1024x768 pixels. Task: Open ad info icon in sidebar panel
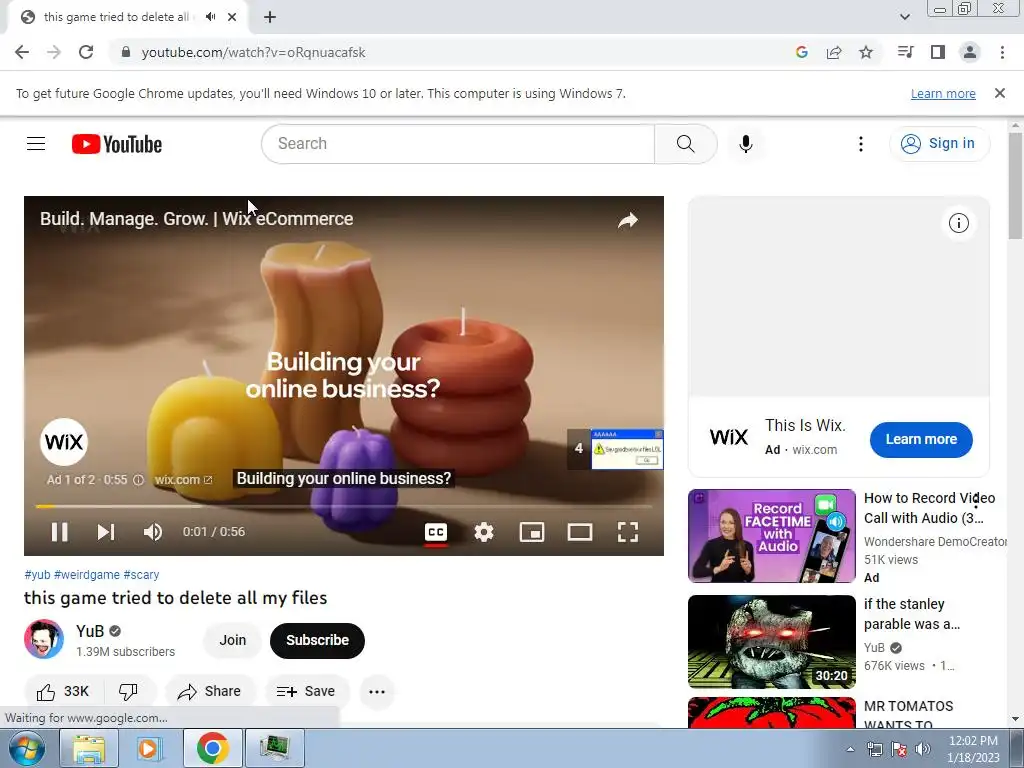959,223
